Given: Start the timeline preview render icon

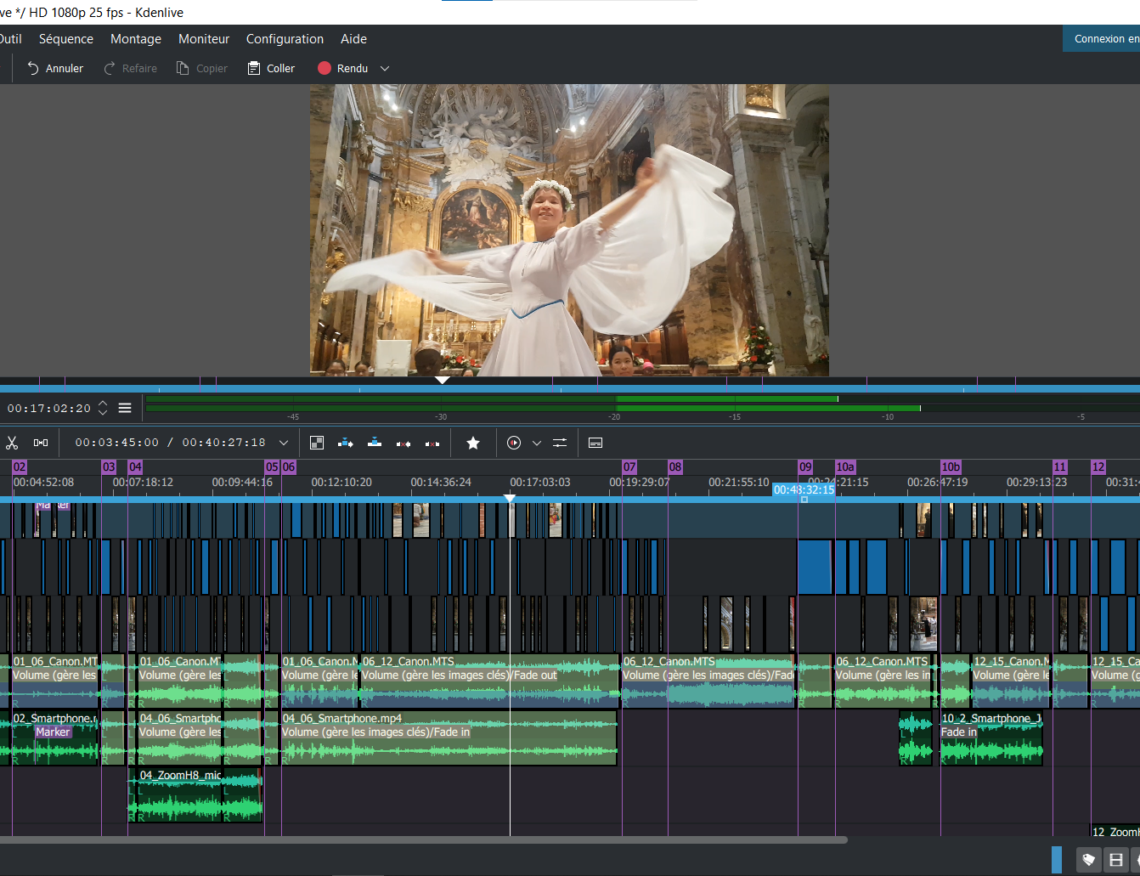Looking at the screenshot, I should click(514, 443).
